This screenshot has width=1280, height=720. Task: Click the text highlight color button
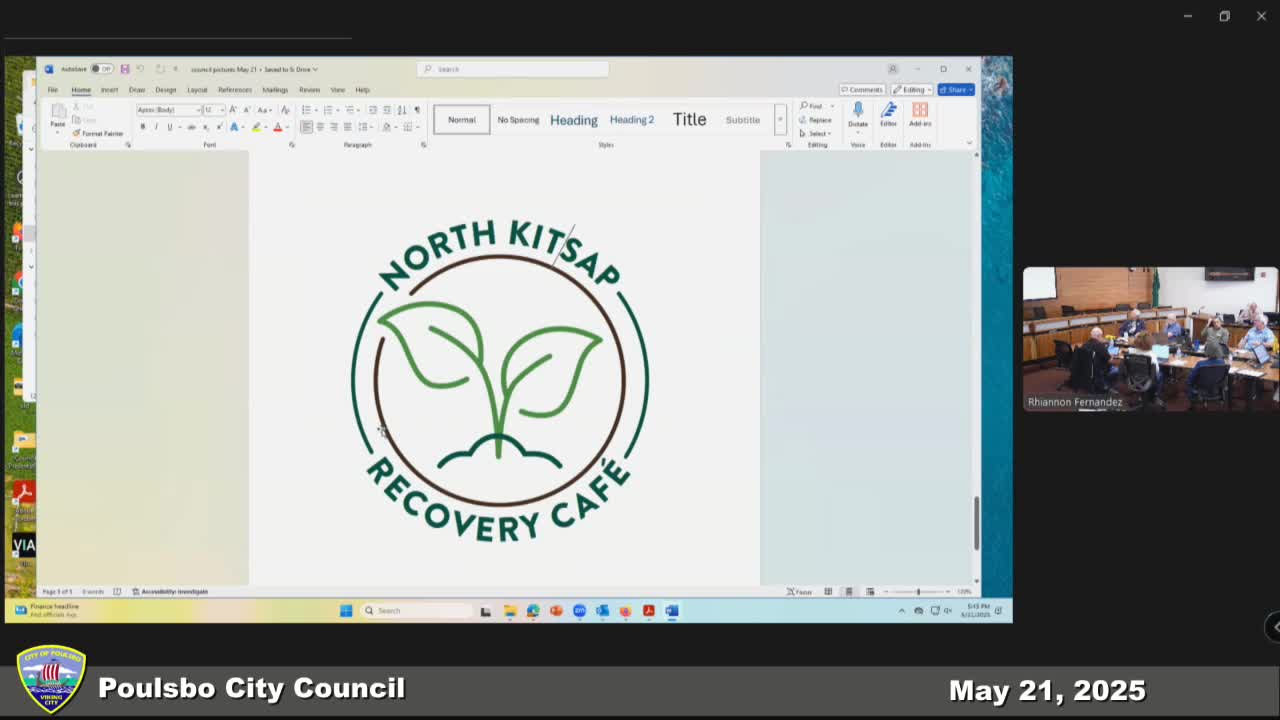[256, 126]
